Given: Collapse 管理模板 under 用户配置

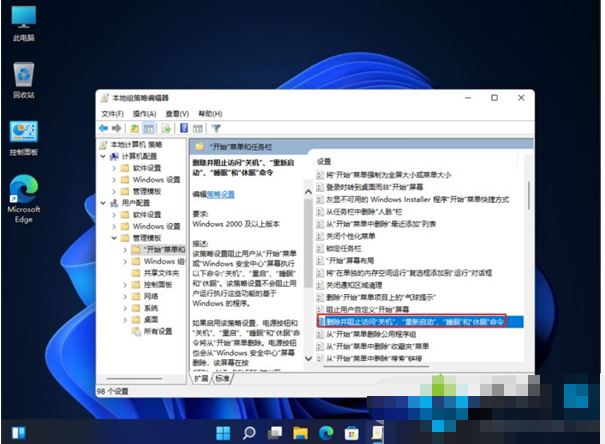Looking at the screenshot, I should coord(114,238).
